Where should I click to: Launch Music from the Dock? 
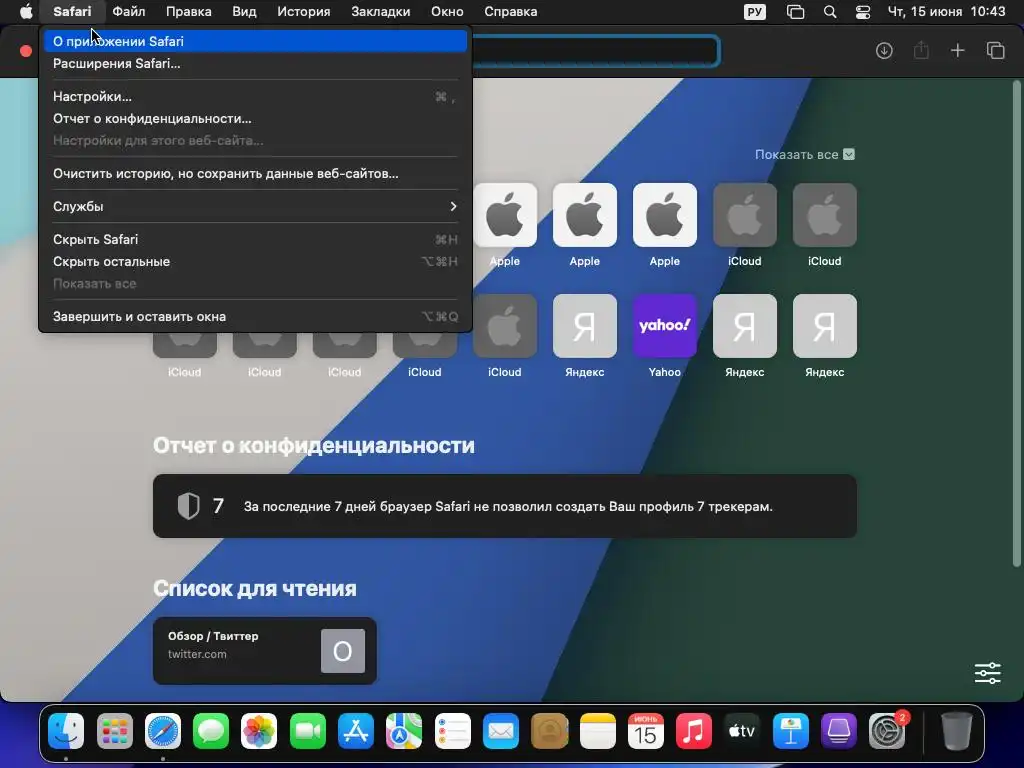(694, 731)
